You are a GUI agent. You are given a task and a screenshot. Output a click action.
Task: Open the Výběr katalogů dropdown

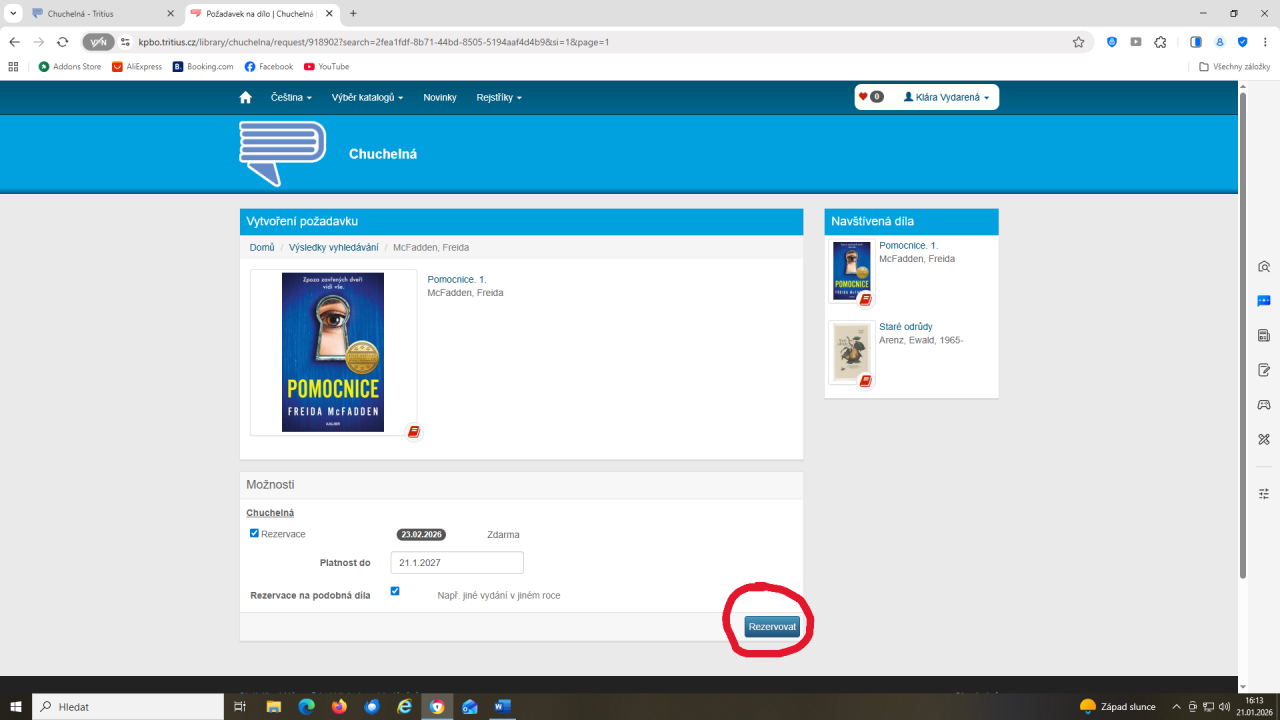(367, 97)
